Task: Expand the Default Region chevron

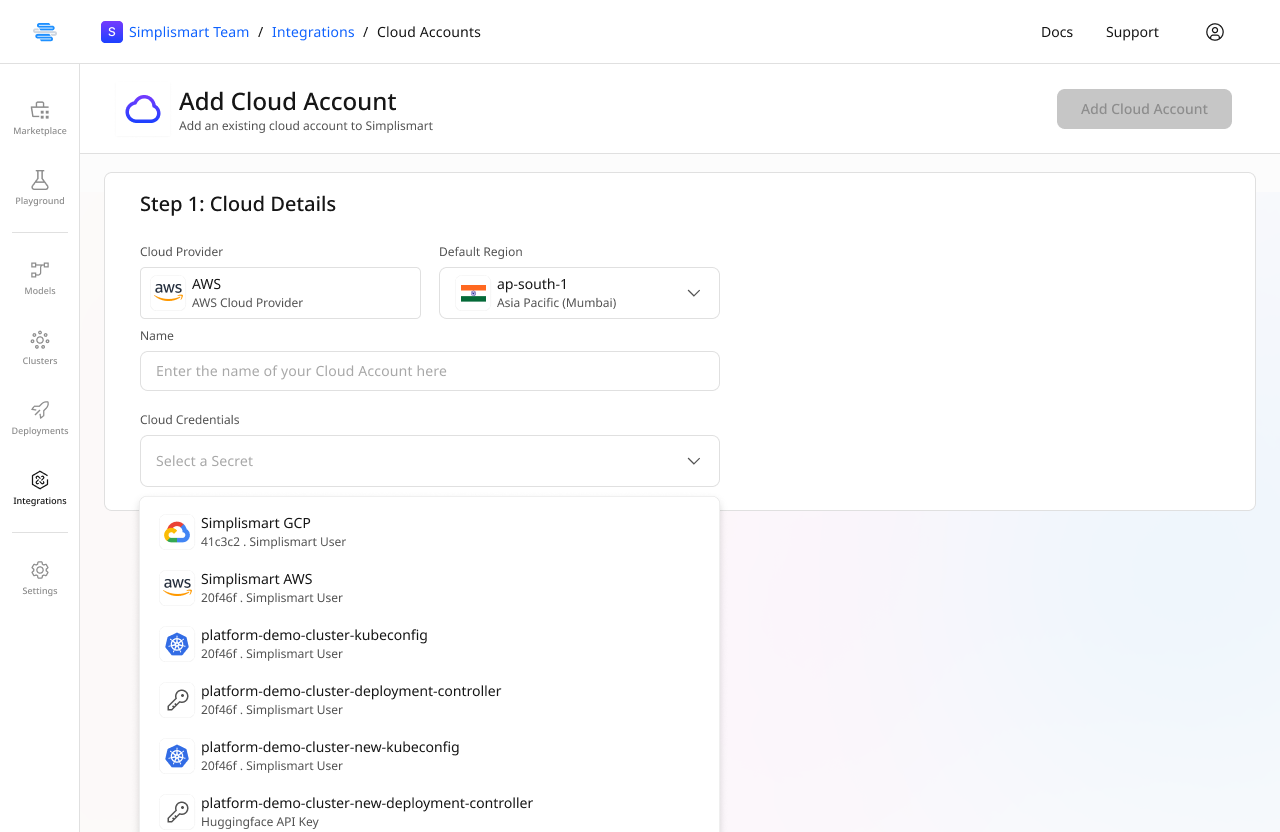Action: click(694, 293)
